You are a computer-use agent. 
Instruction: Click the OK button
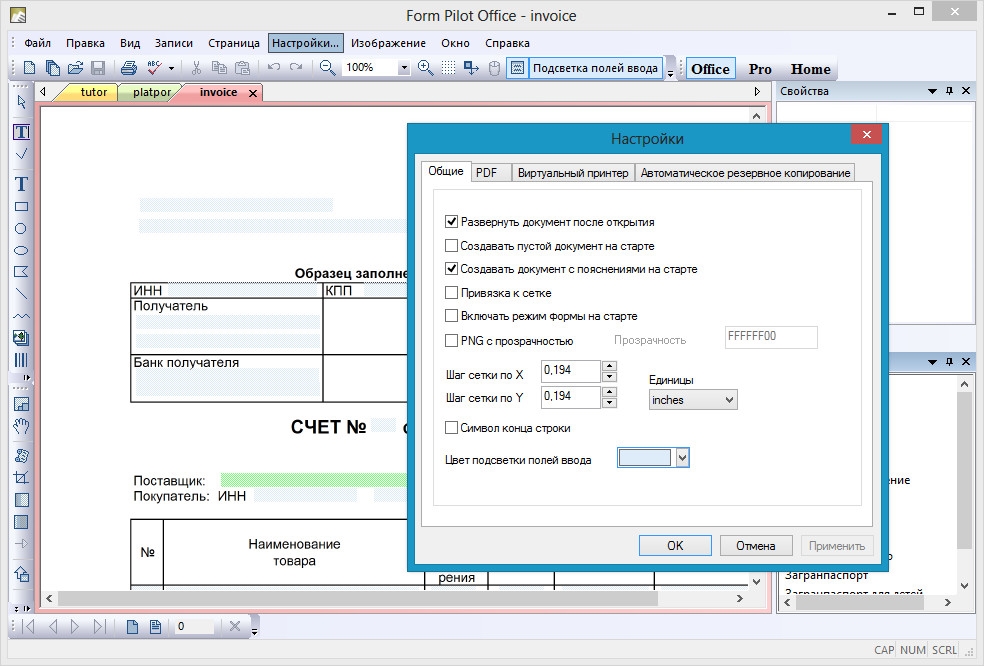pyautogui.click(x=675, y=546)
